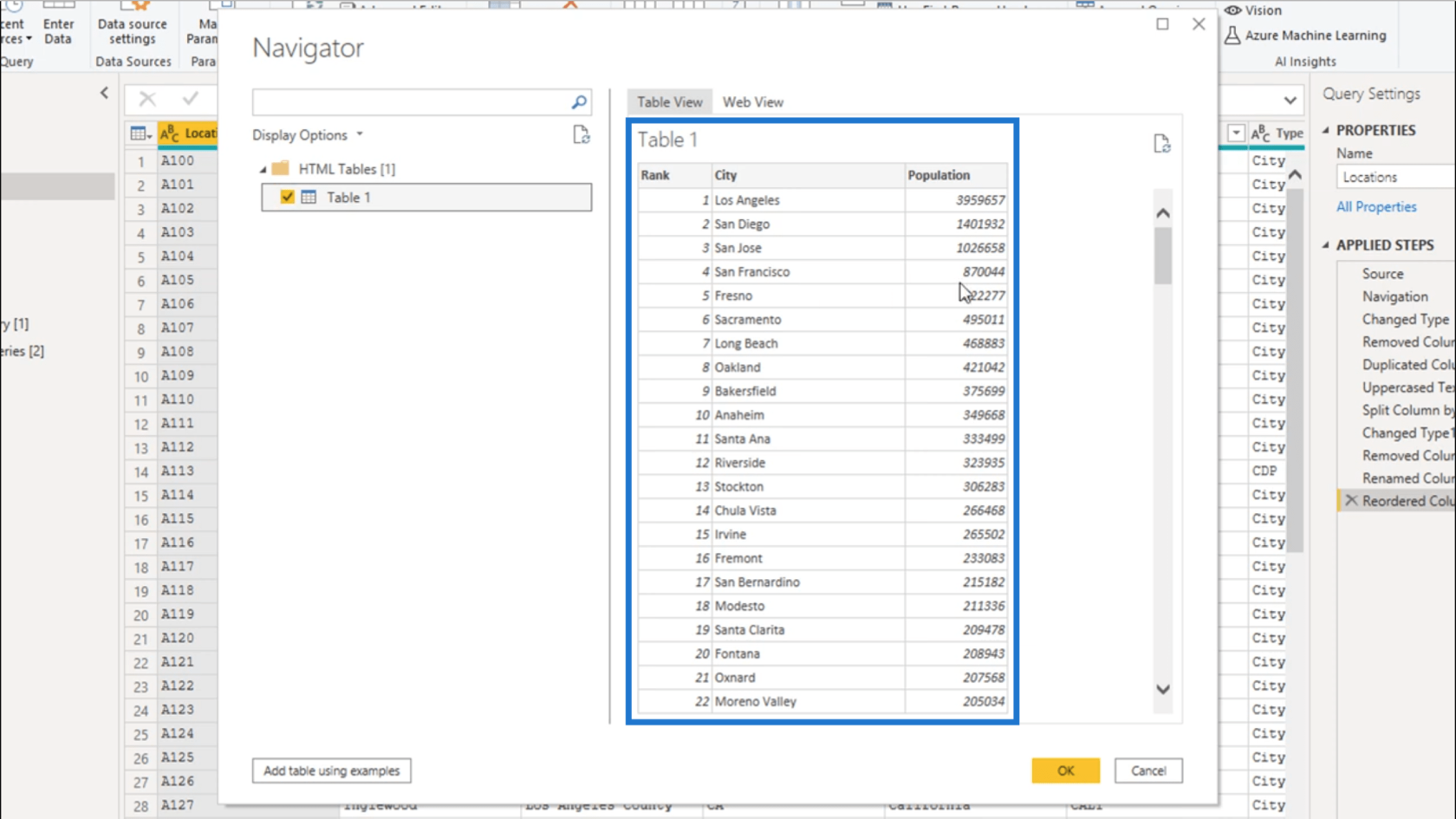Select the Source applied step

[x=1382, y=274]
